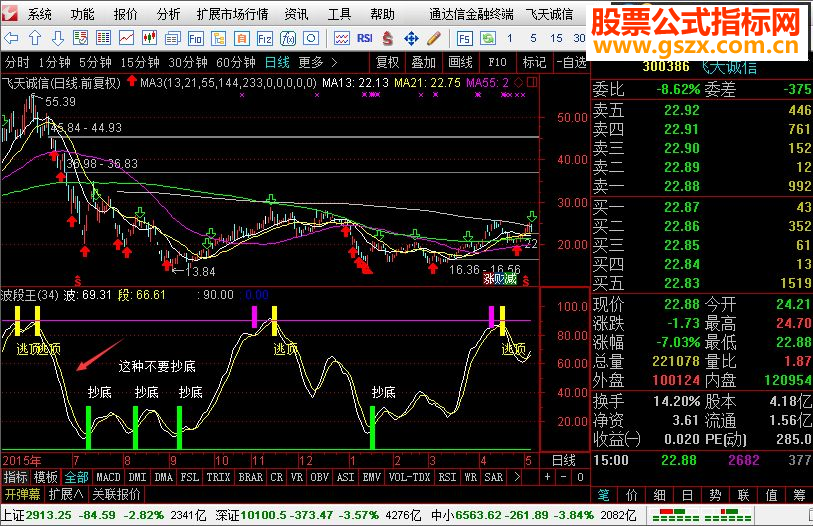Image resolution: width=813 pixels, height=526 pixels.
Task: Select the 指标 tab at bottom
Action: [16, 477]
